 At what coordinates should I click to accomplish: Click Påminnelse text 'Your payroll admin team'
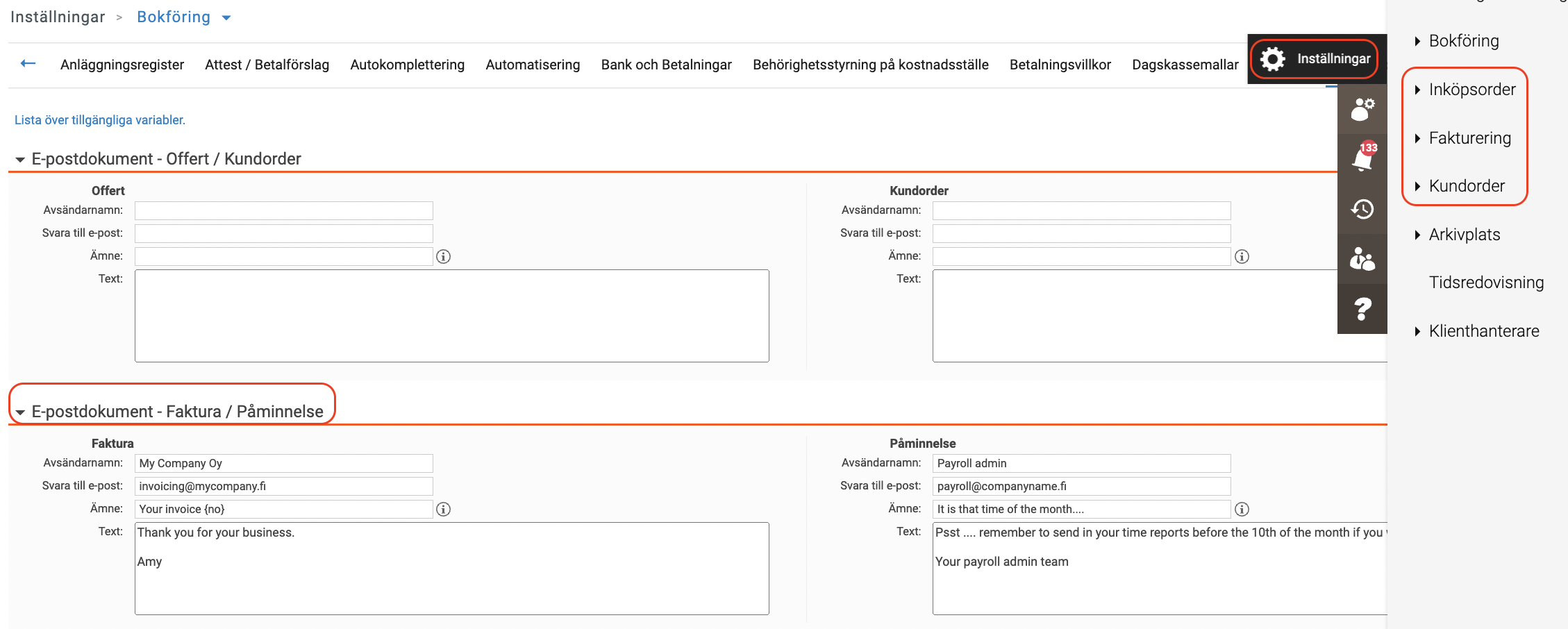pos(1002,562)
